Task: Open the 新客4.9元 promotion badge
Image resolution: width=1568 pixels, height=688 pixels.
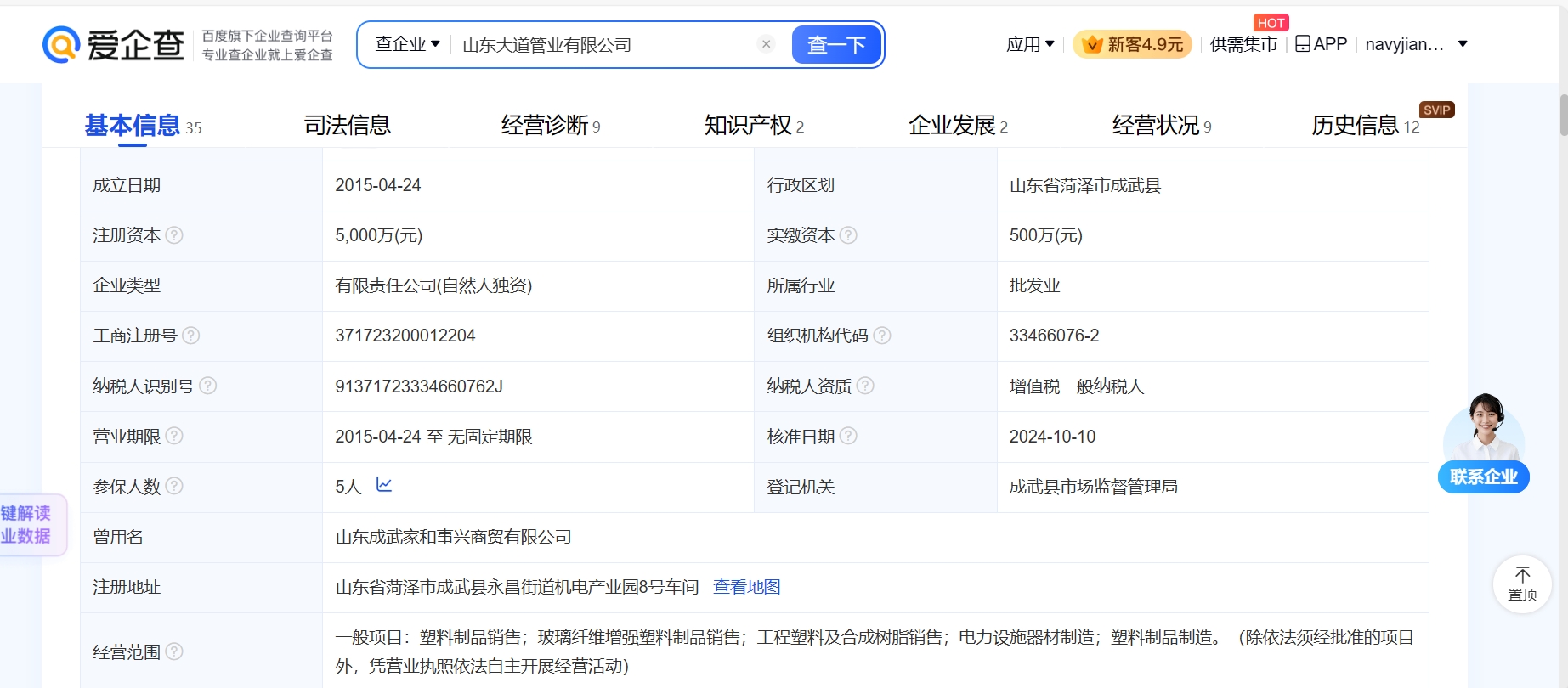Action: pos(1132,44)
